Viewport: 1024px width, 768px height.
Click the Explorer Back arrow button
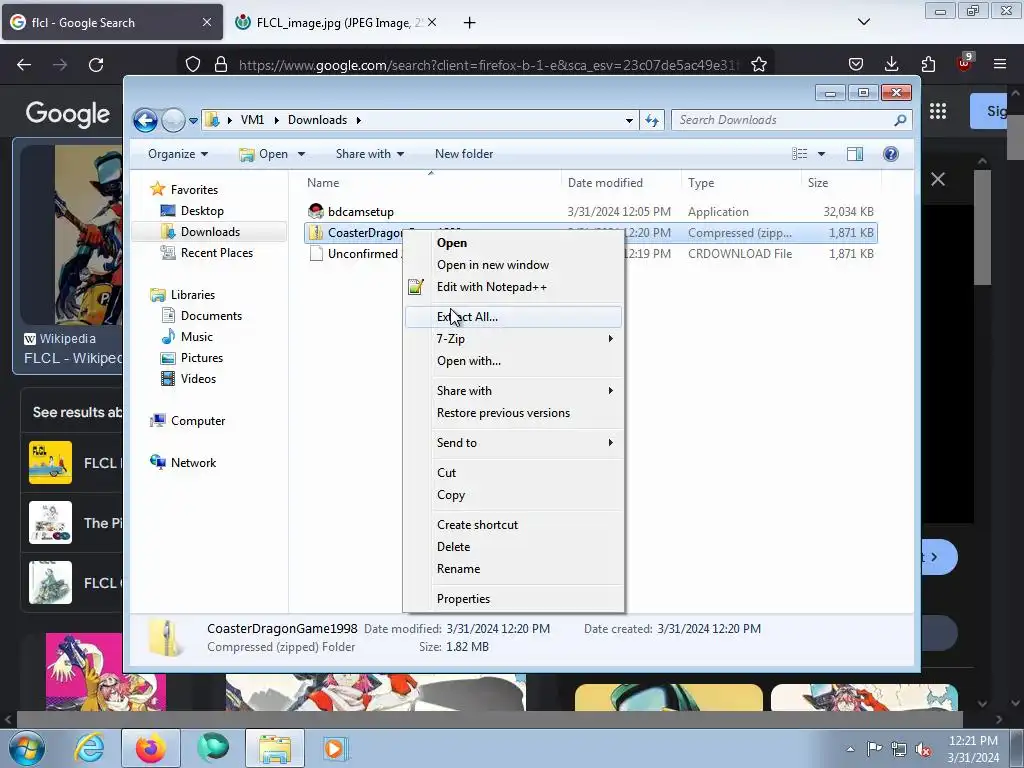point(145,120)
